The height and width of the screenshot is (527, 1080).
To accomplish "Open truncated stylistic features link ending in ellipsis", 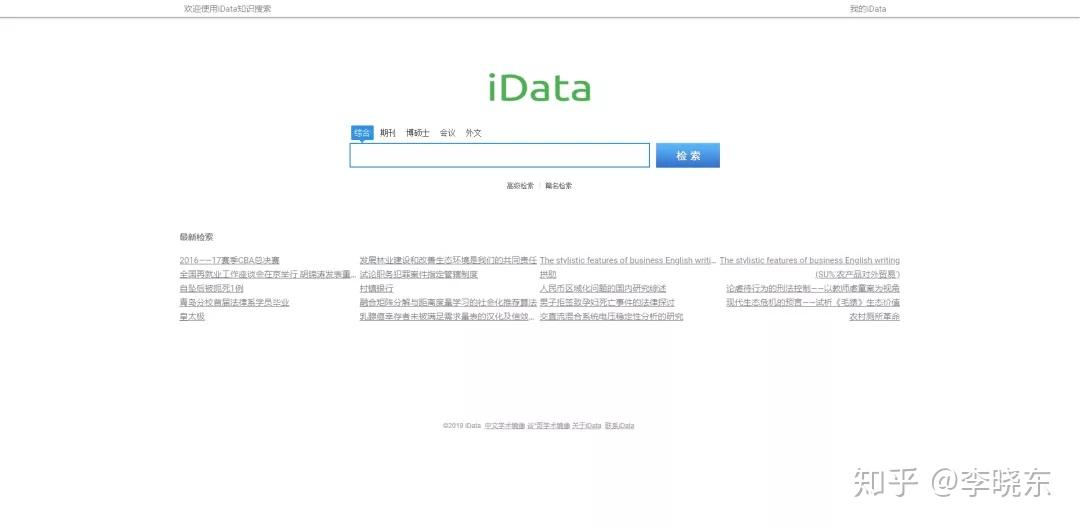I will point(628,260).
